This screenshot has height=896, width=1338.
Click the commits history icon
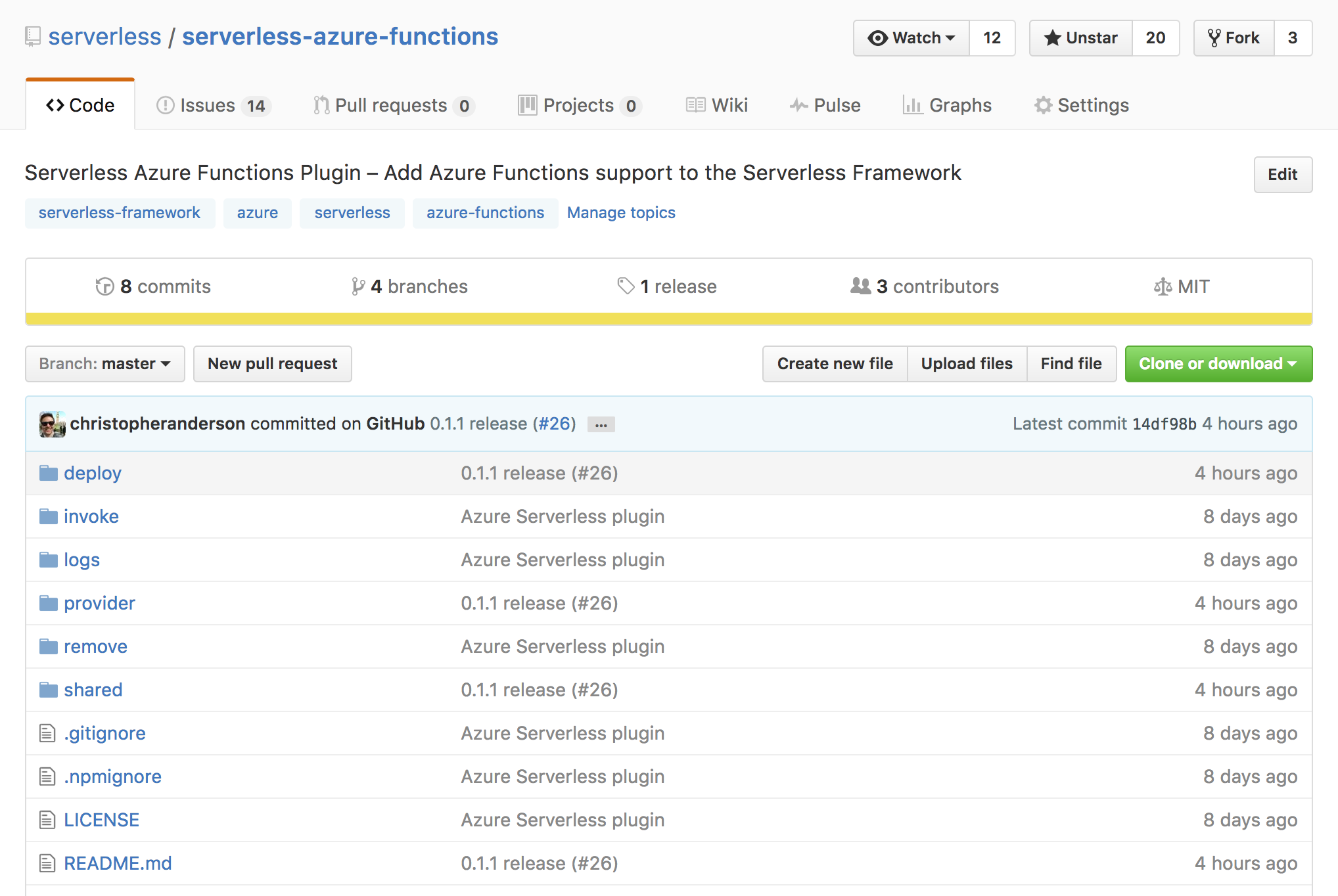[105, 286]
